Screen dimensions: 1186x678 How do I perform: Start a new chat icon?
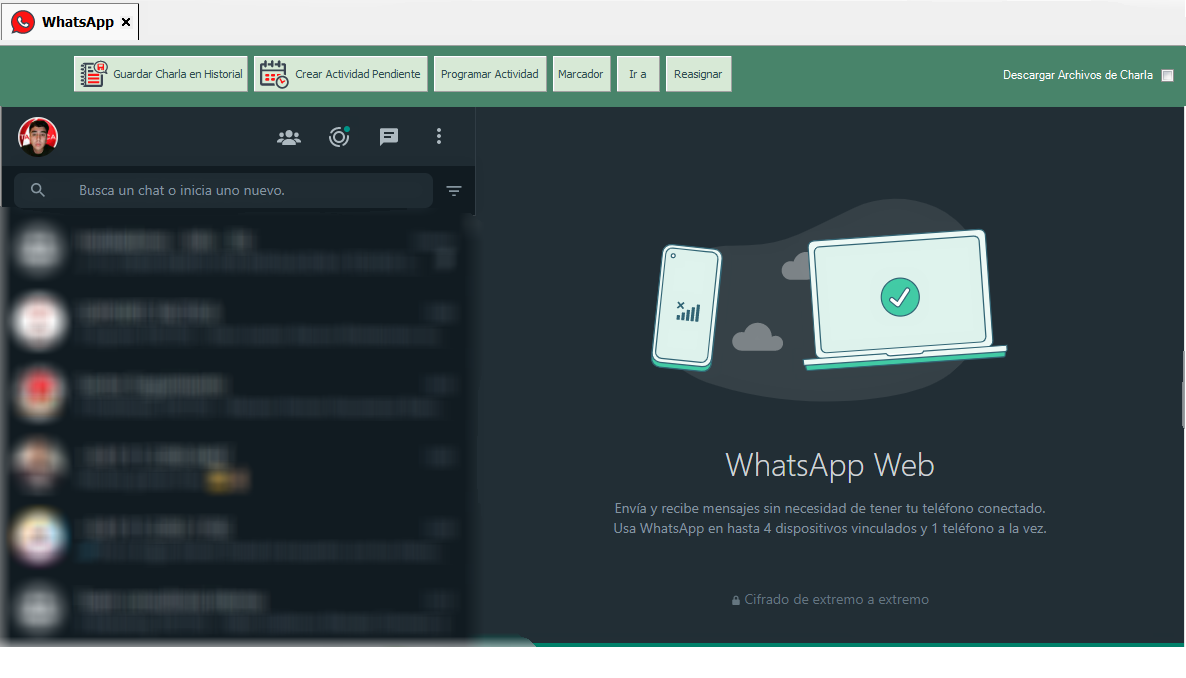389,137
